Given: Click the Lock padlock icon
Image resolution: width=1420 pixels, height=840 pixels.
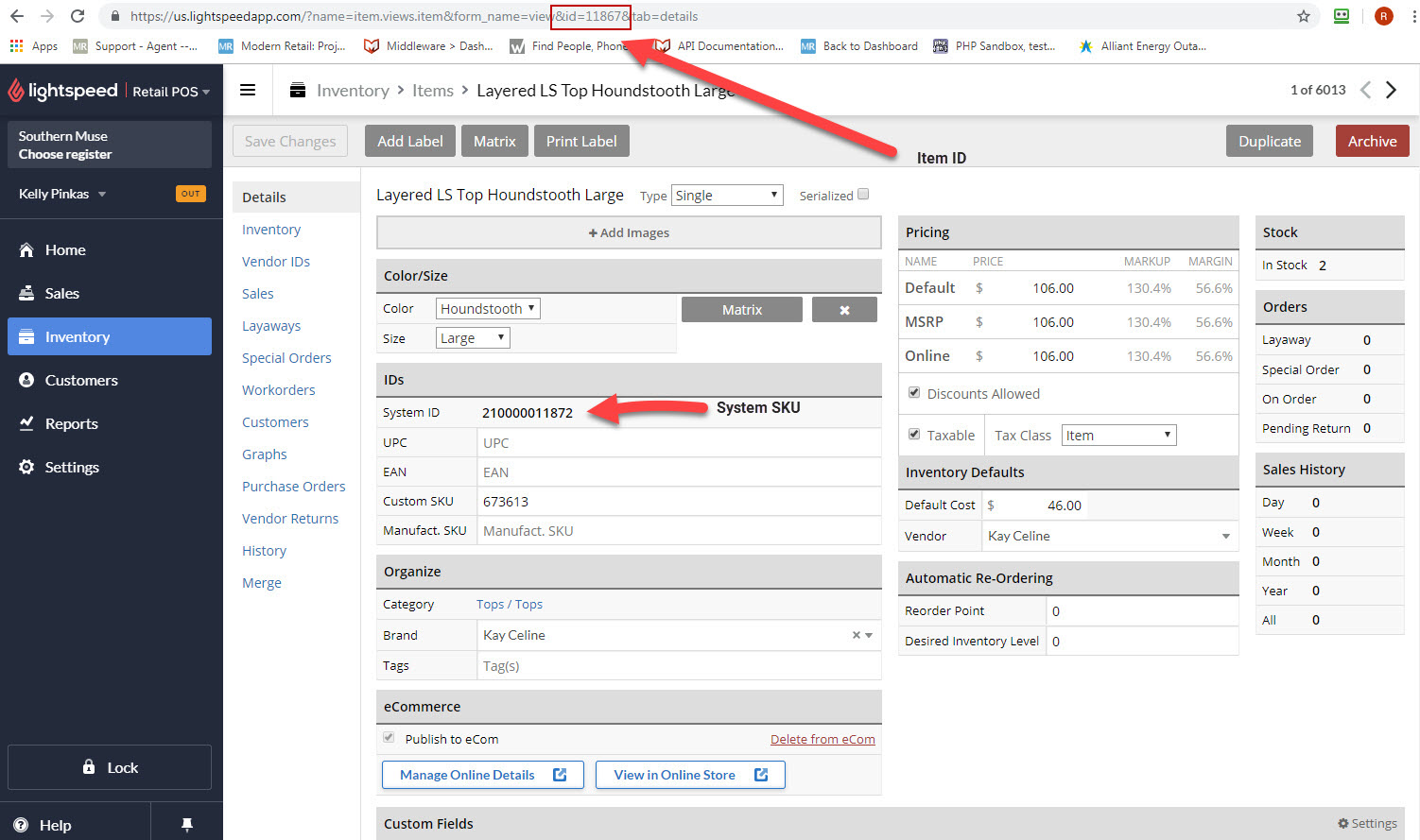Looking at the screenshot, I should click(x=89, y=766).
